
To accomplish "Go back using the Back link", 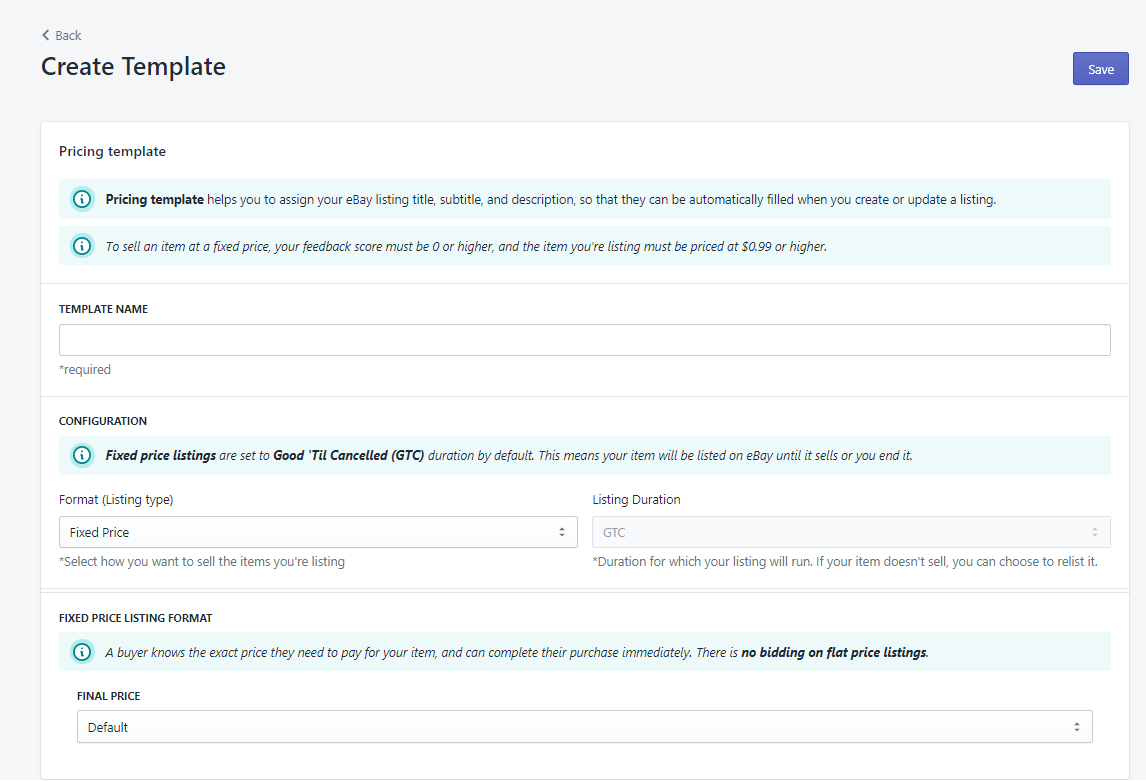I will point(68,35).
